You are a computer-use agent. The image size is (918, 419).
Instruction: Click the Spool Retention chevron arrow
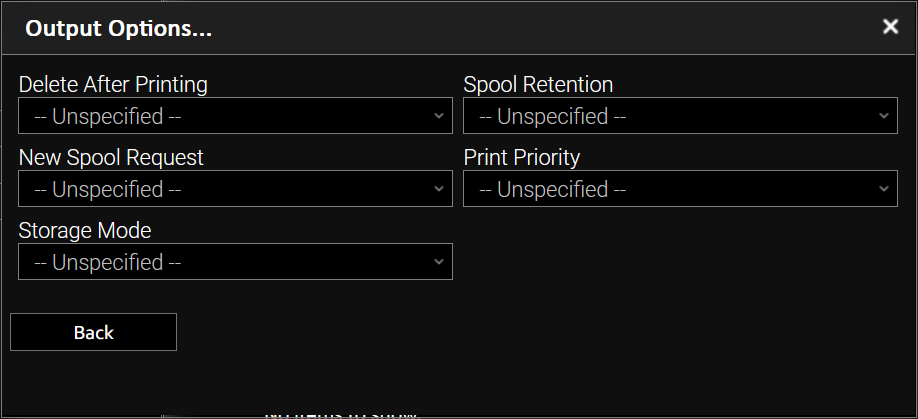click(x=883, y=116)
